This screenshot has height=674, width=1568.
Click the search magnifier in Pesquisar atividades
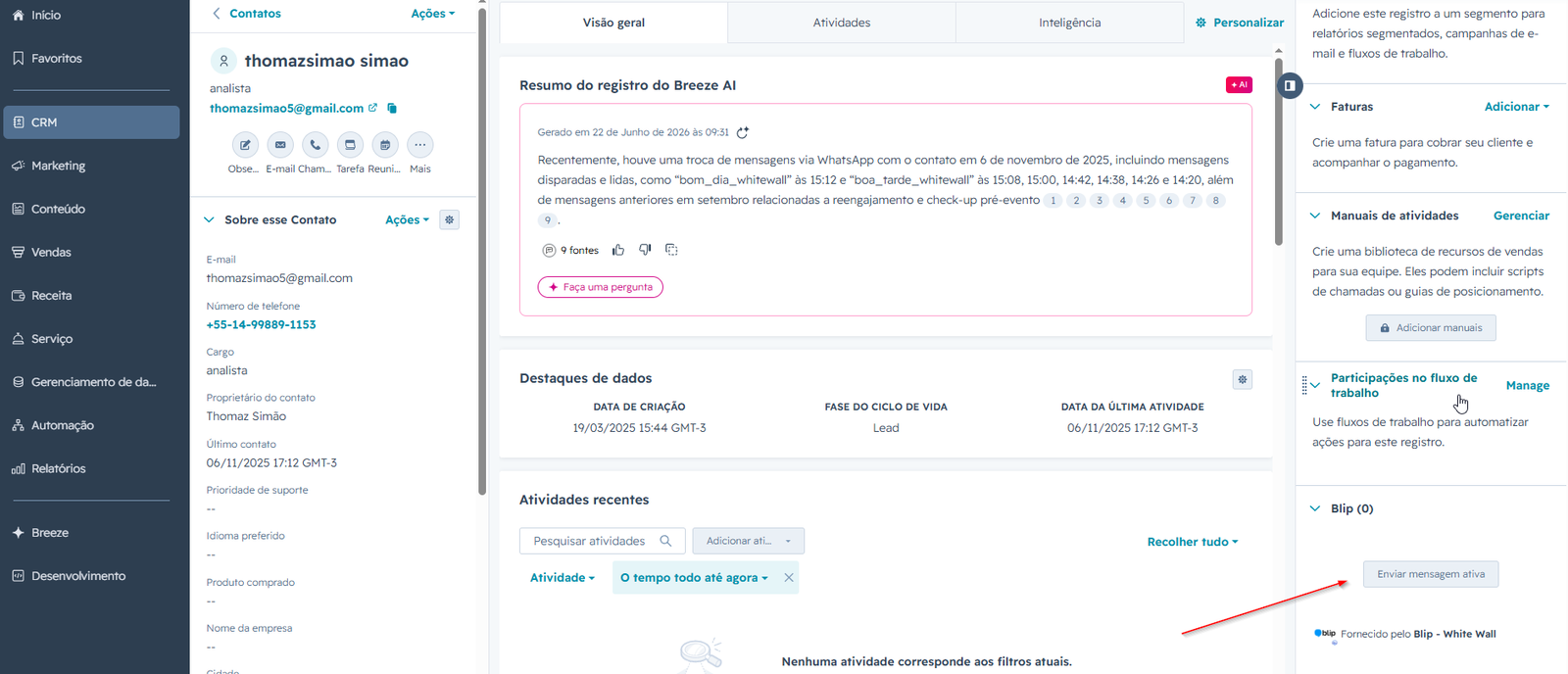(665, 541)
